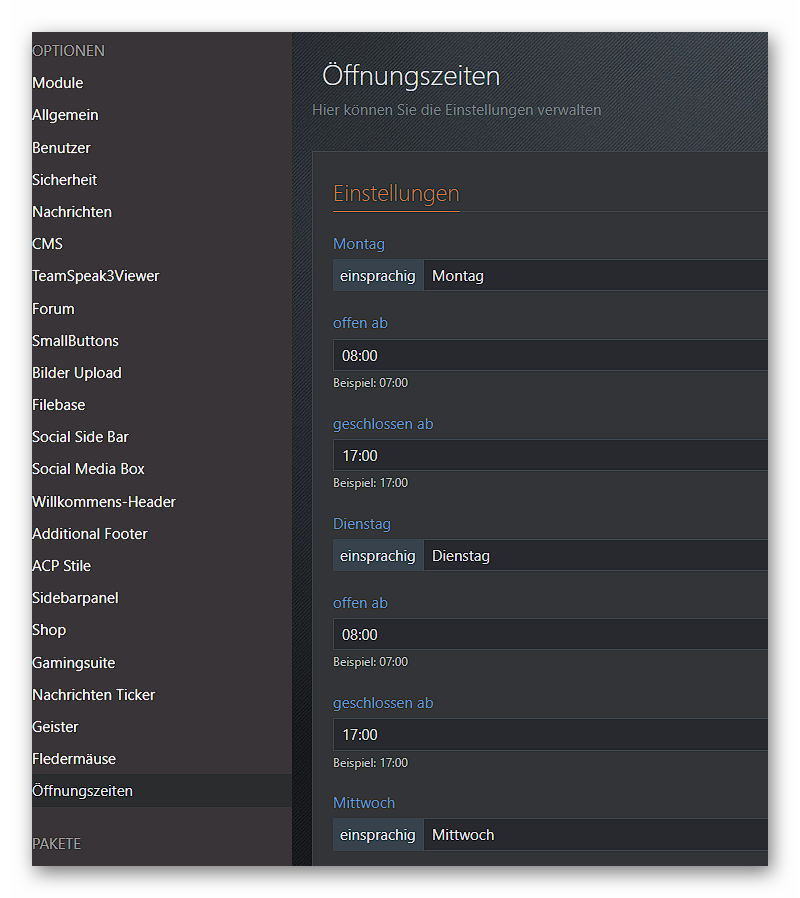Open the Shop options
The width and height of the screenshot is (800, 898).
pos(49,630)
